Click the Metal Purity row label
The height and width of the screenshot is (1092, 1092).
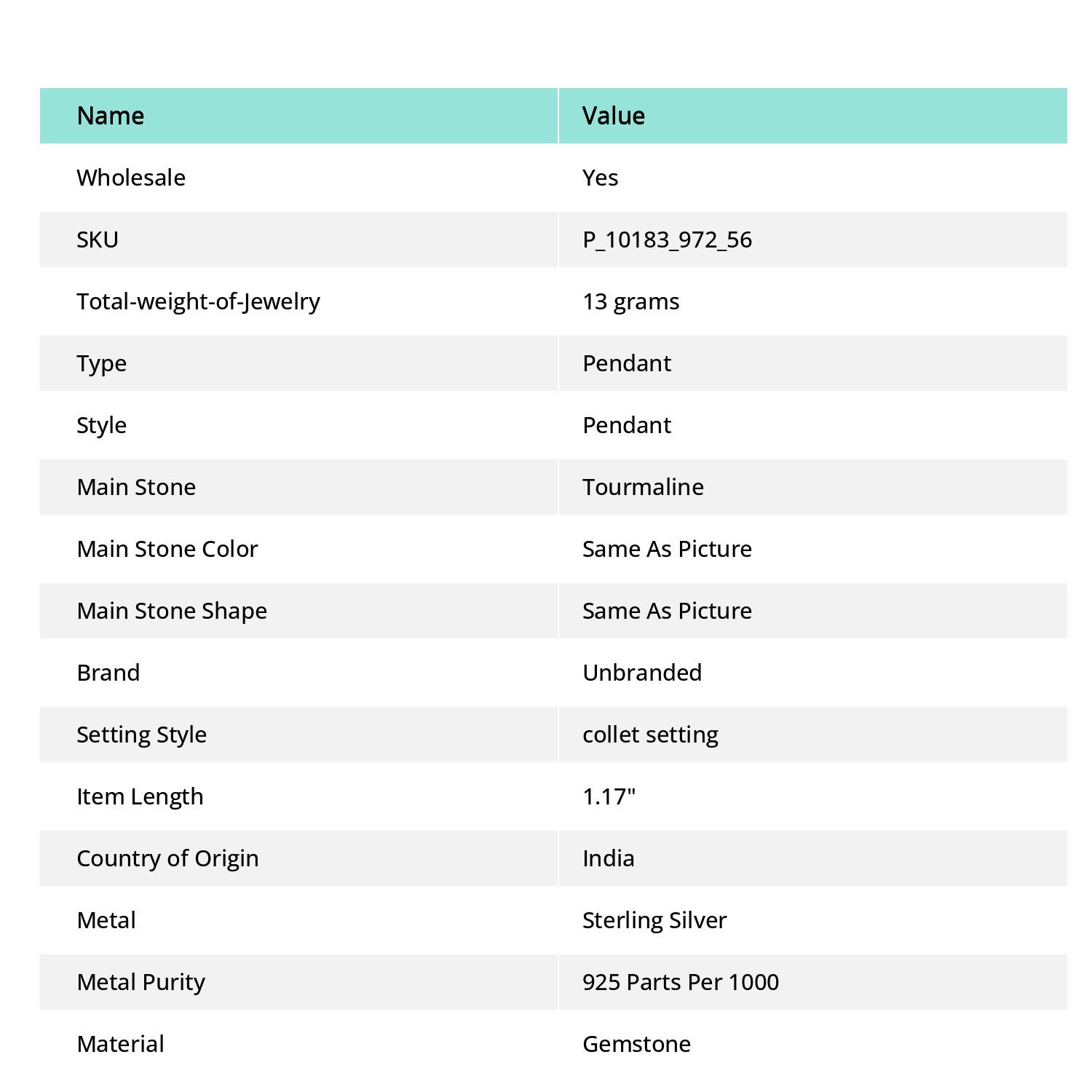[141, 983]
